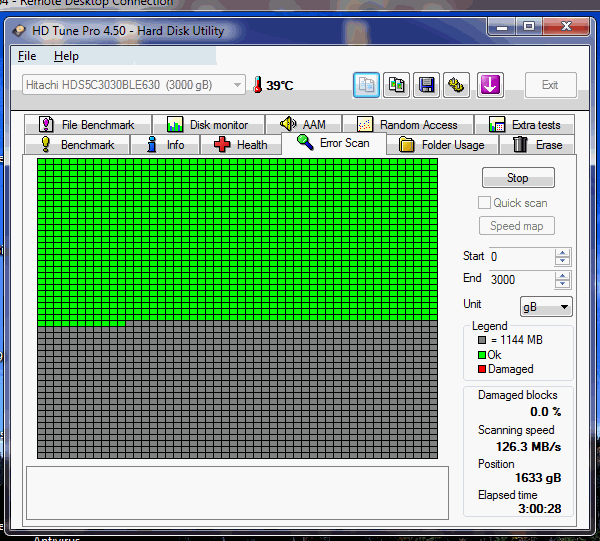The width and height of the screenshot is (600, 541).
Task: Click the End value input field
Action: click(x=522, y=280)
